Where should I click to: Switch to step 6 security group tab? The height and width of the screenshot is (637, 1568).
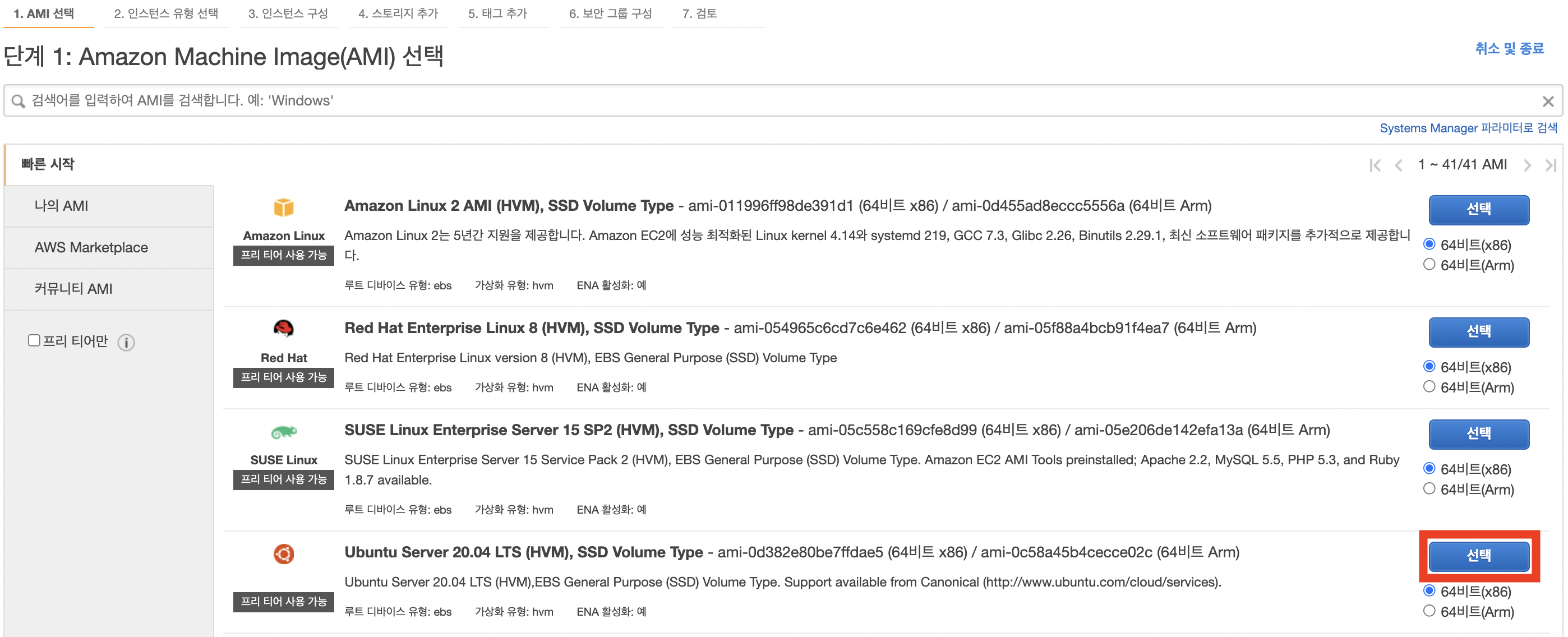click(x=610, y=13)
